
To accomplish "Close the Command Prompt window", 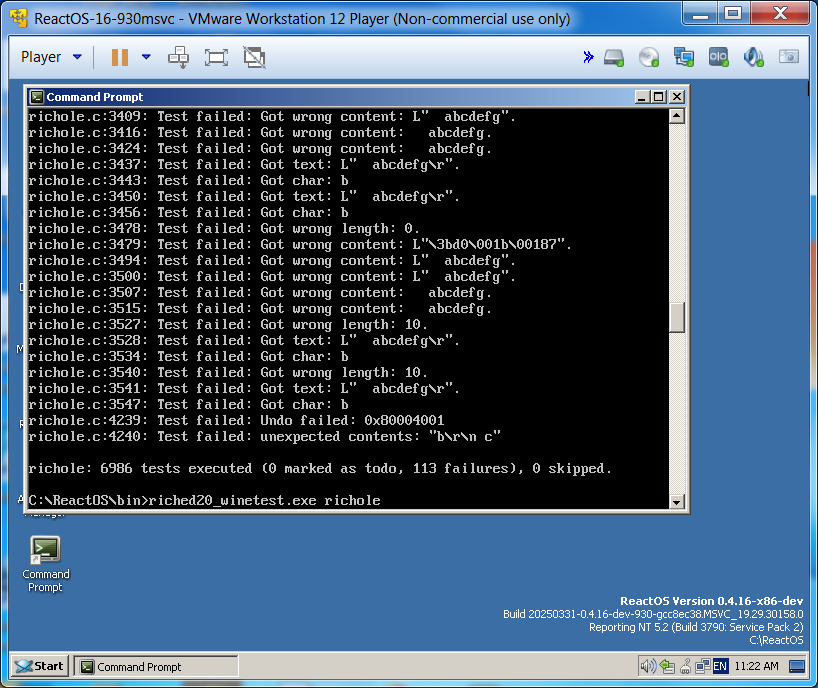I will (x=677, y=97).
